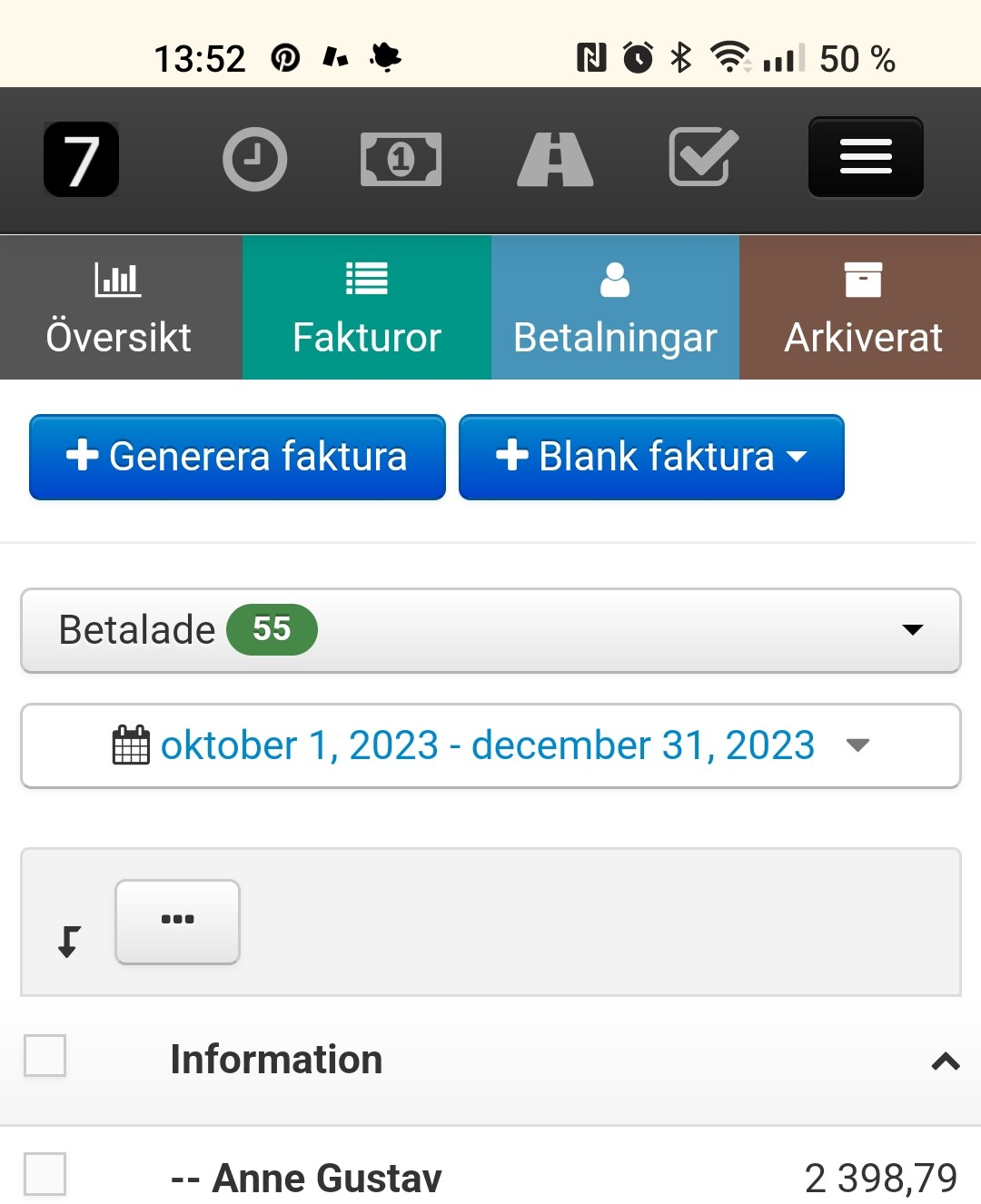Screen dimensions: 981x1204
Task: Open the oktober–december 2023 date range picker
Action: 490,745
